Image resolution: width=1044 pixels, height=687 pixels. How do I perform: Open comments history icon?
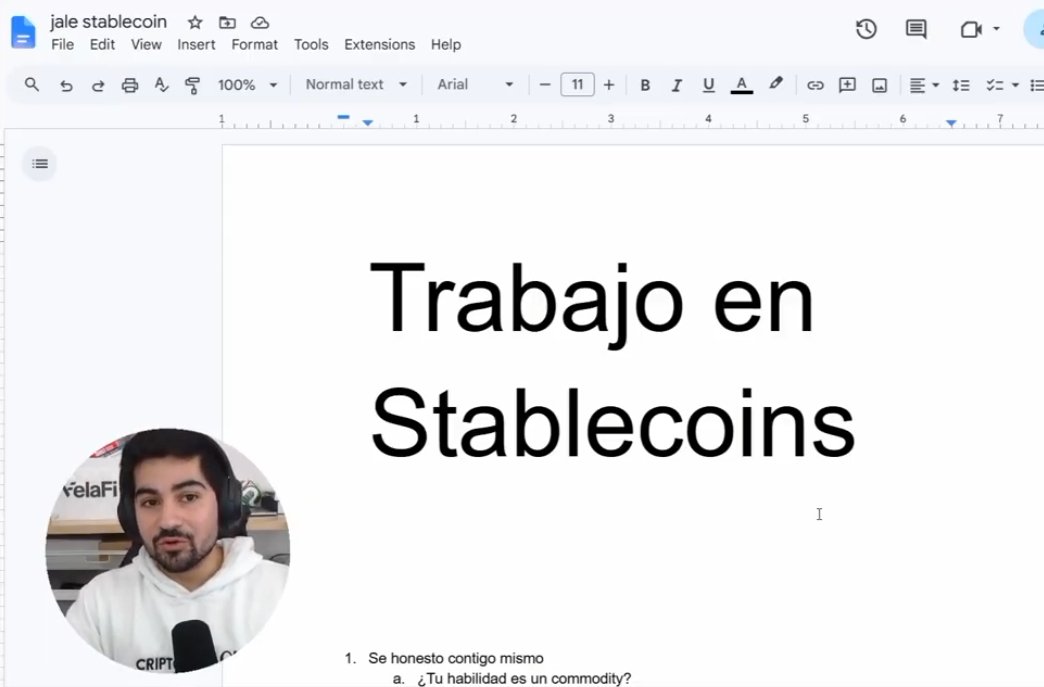916,29
